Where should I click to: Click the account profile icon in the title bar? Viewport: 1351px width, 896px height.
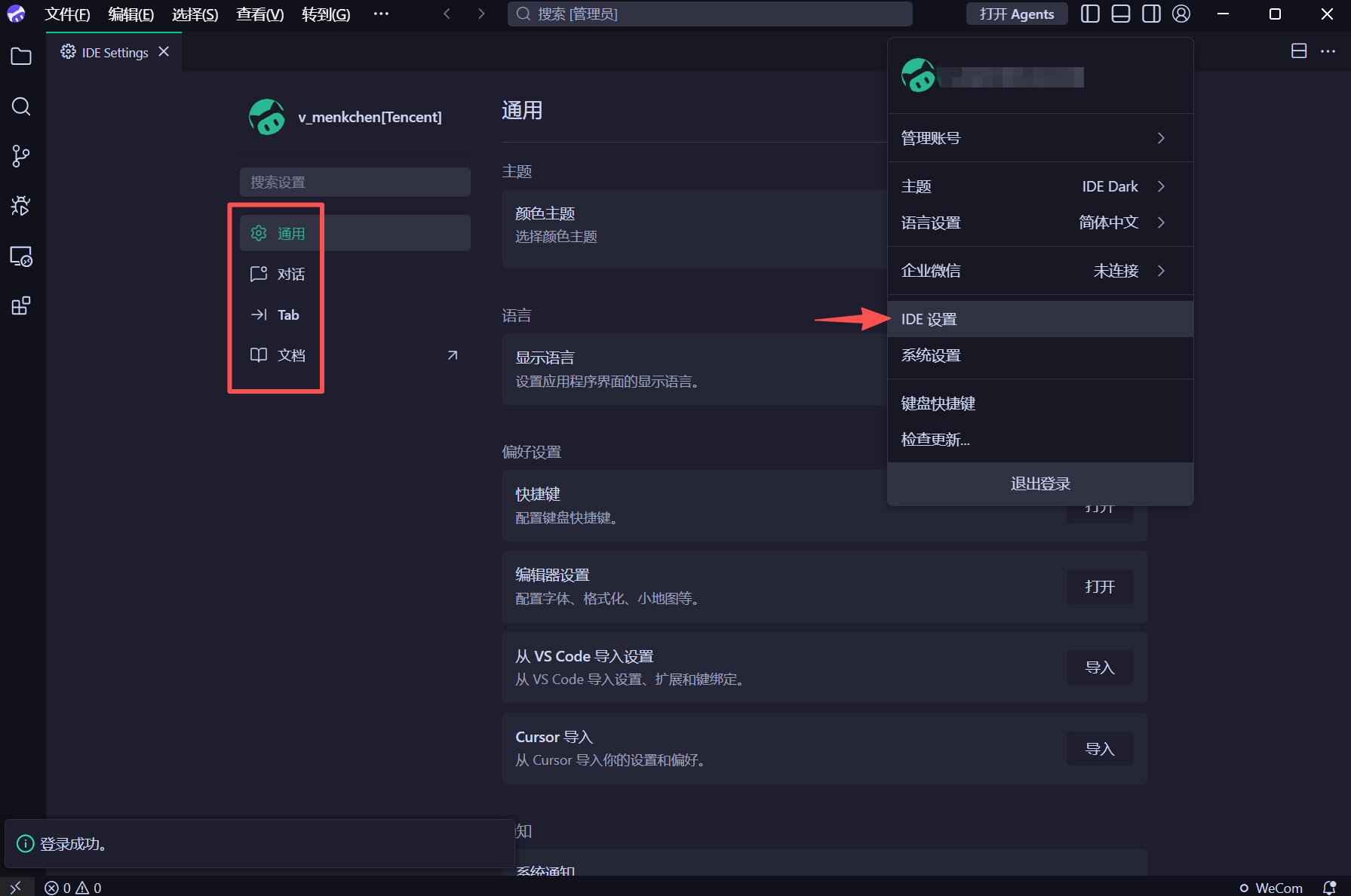pyautogui.click(x=1181, y=14)
